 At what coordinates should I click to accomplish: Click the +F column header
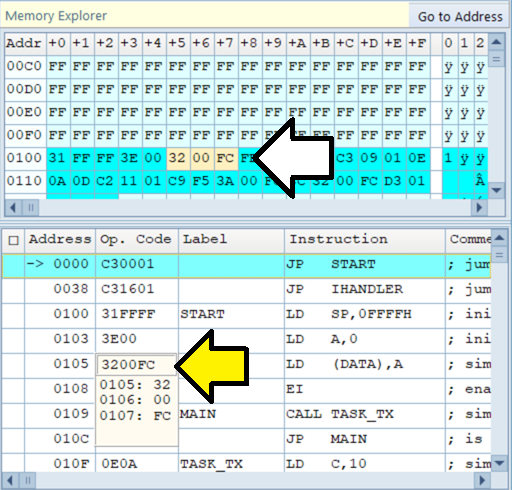[418, 43]
